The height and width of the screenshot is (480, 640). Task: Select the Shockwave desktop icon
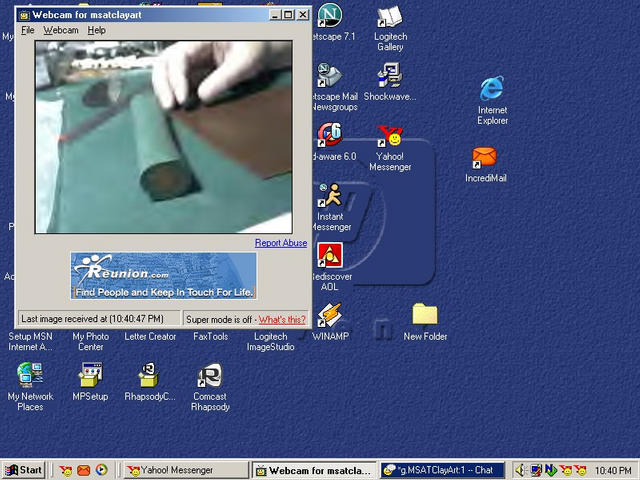390,76
